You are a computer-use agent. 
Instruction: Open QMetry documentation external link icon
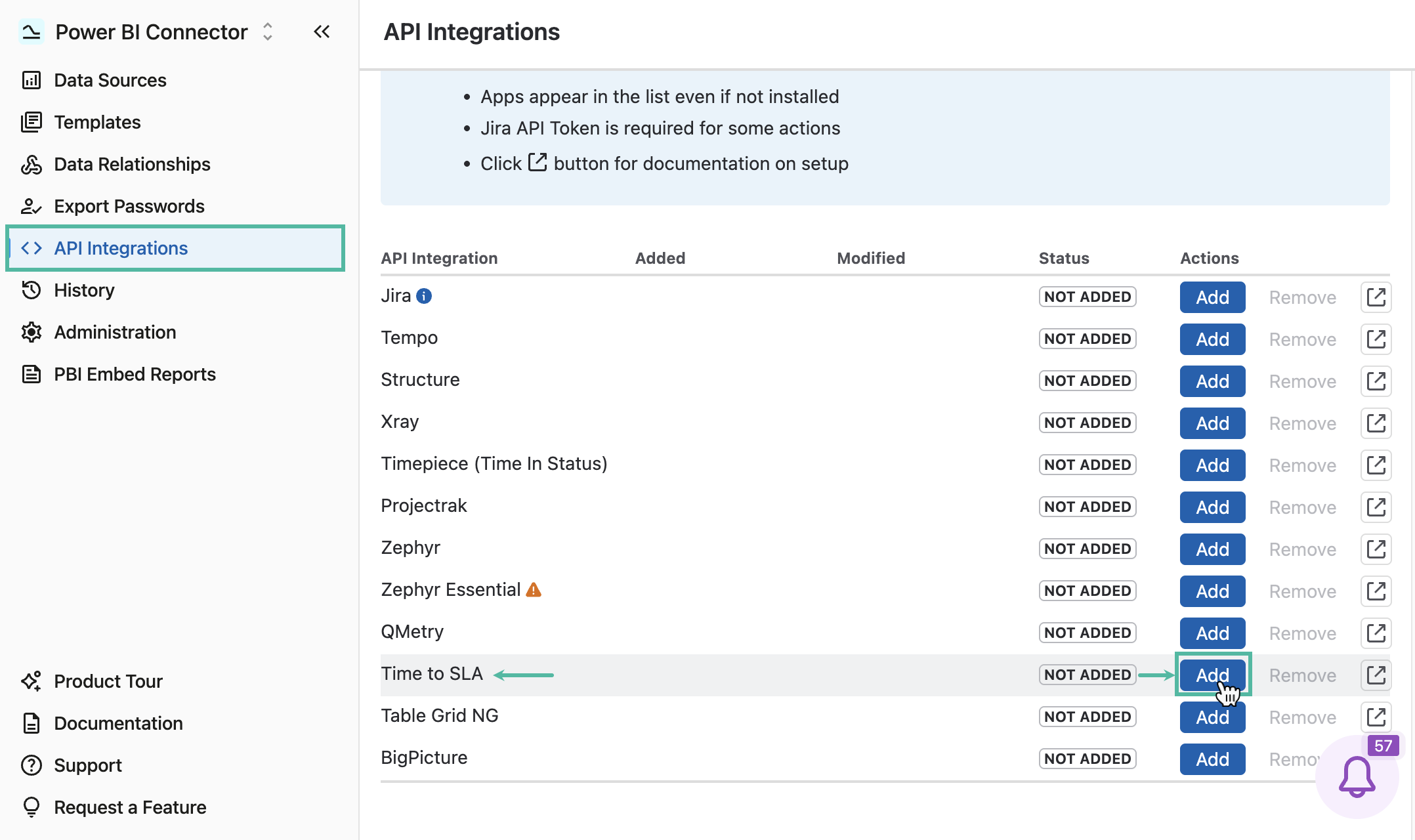(x=1376, y=633)
